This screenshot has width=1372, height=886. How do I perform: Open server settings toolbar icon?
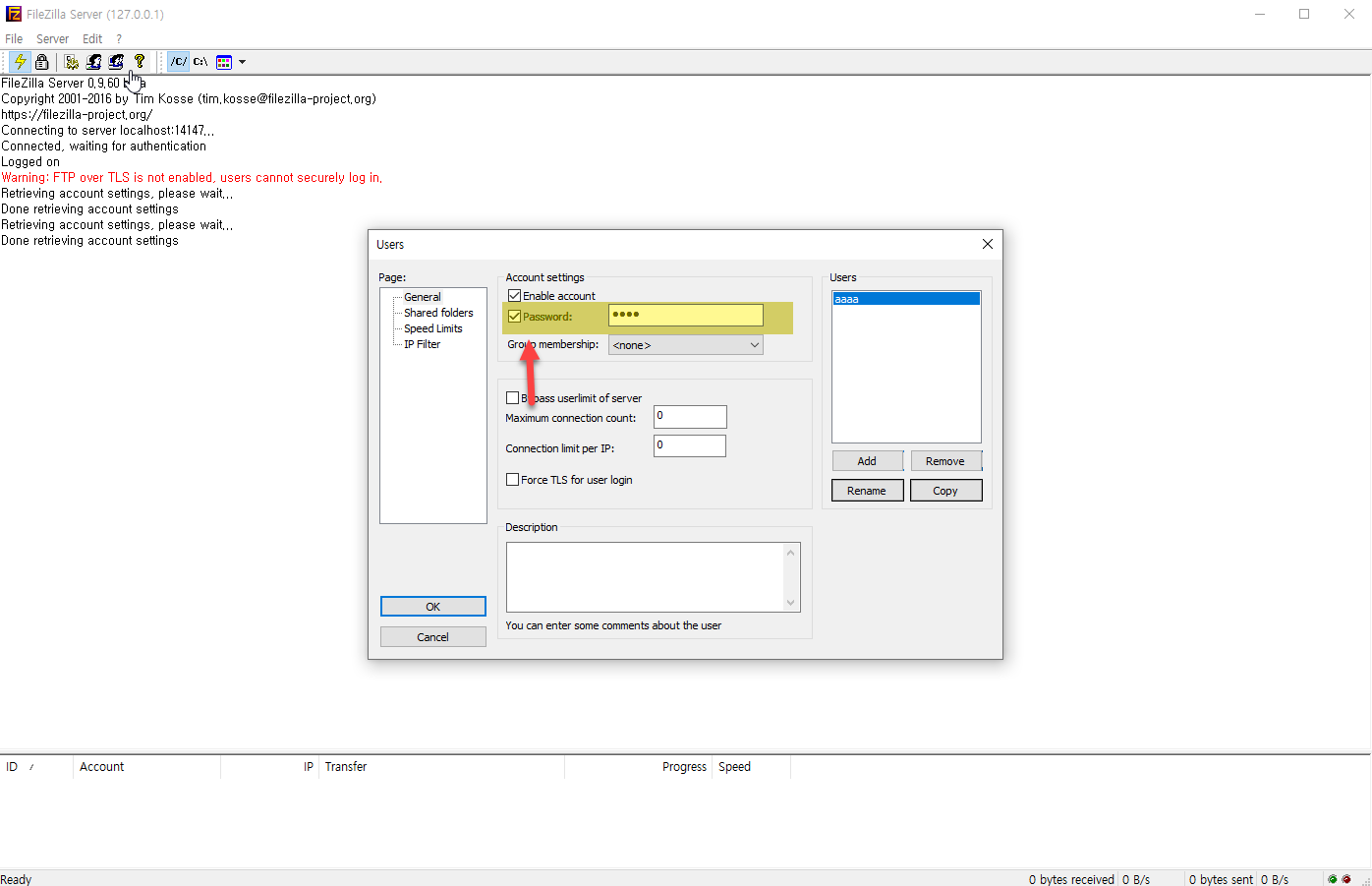[x=72, y=61]
